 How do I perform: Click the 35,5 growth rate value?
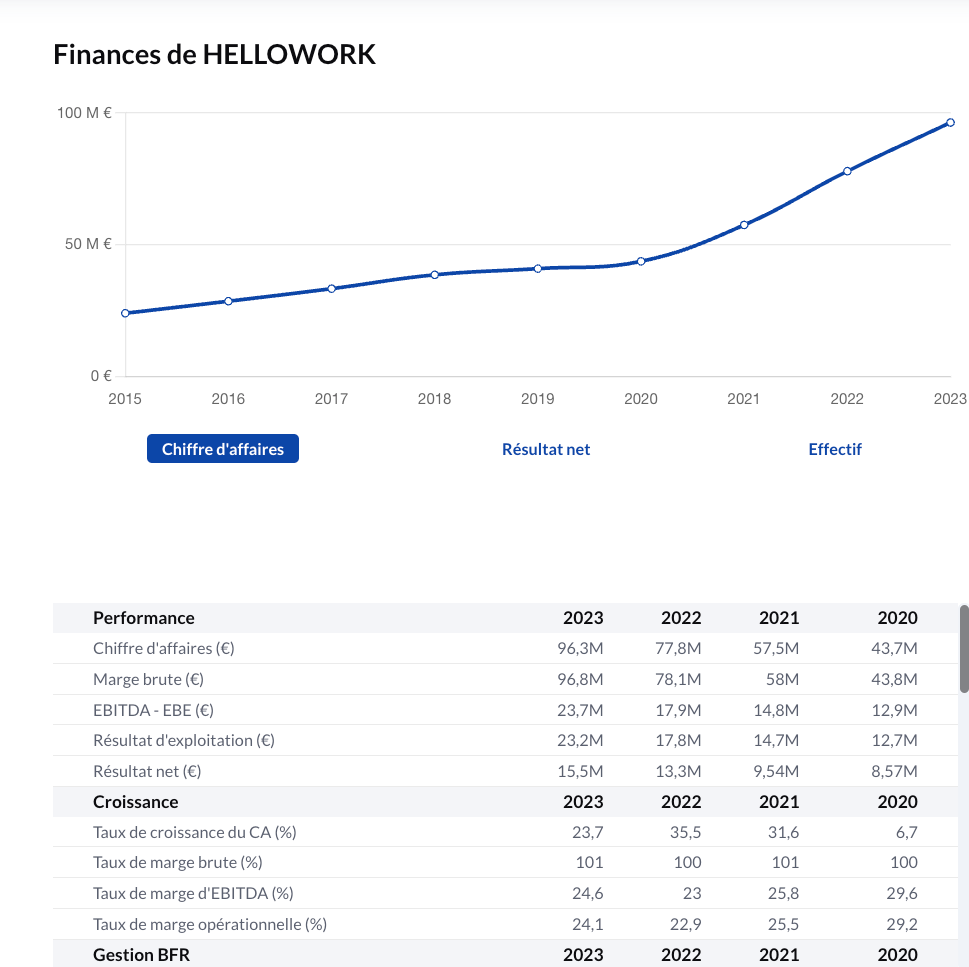pyautogui.click(x=685, y=832)
